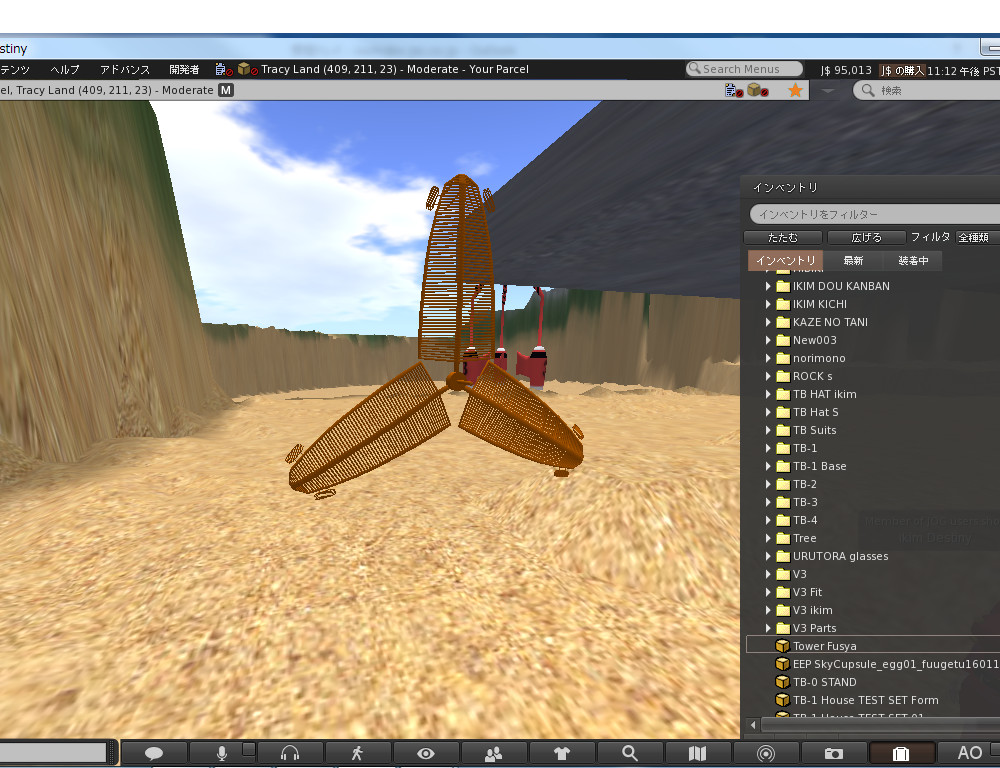1000x768 pixels.
Task: Open the t-shirt Appearance toolbar button
Action: click(562, 753)
